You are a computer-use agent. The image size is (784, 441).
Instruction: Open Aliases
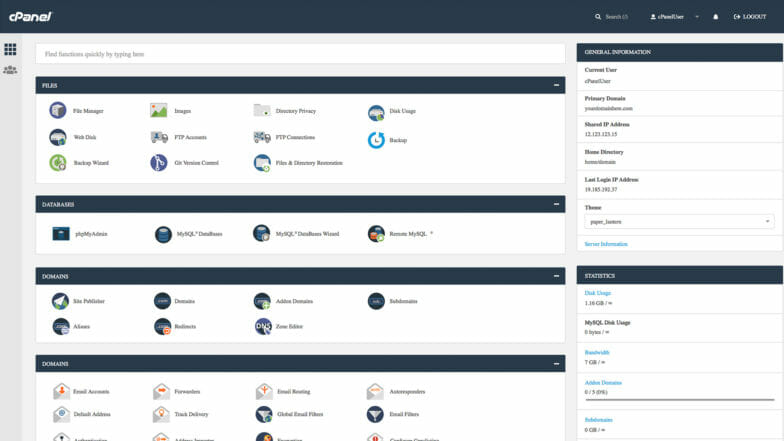pyautogui.click(x=61, y=326)
